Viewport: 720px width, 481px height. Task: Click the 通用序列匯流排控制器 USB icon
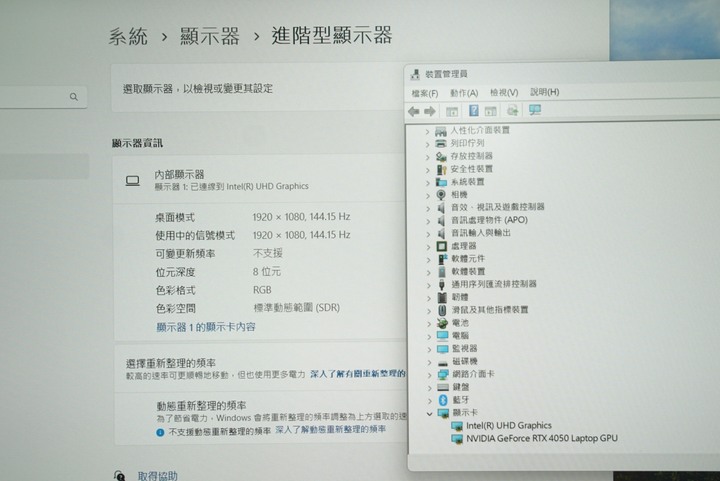click(x=442, y=285)
